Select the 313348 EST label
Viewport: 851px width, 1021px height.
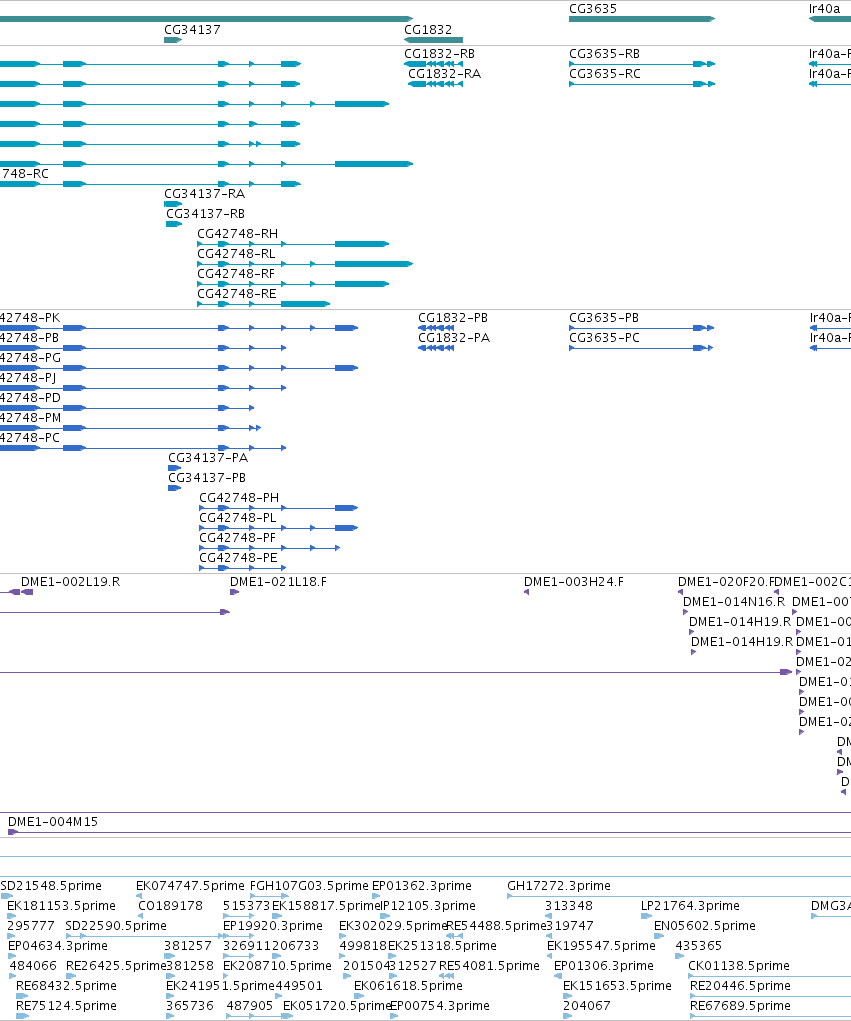coord(569,906)
